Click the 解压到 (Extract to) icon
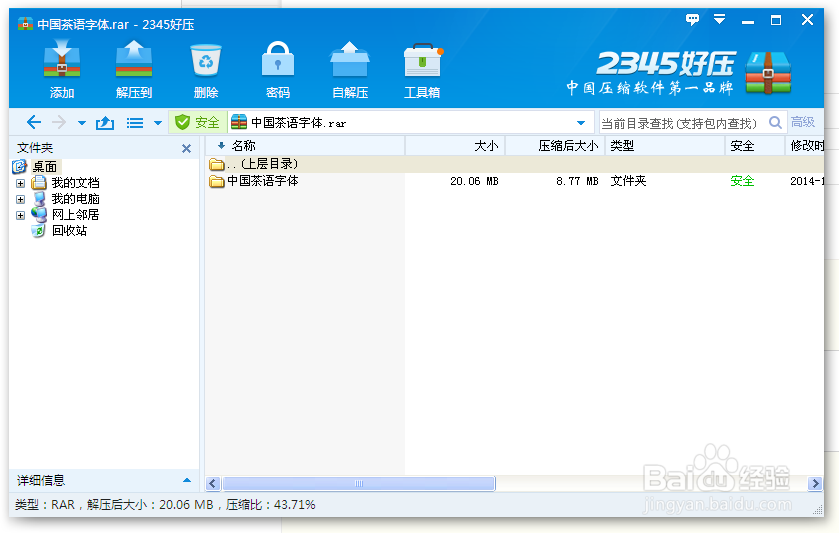This screenshot has height=533, width=839. click(134, 68)
